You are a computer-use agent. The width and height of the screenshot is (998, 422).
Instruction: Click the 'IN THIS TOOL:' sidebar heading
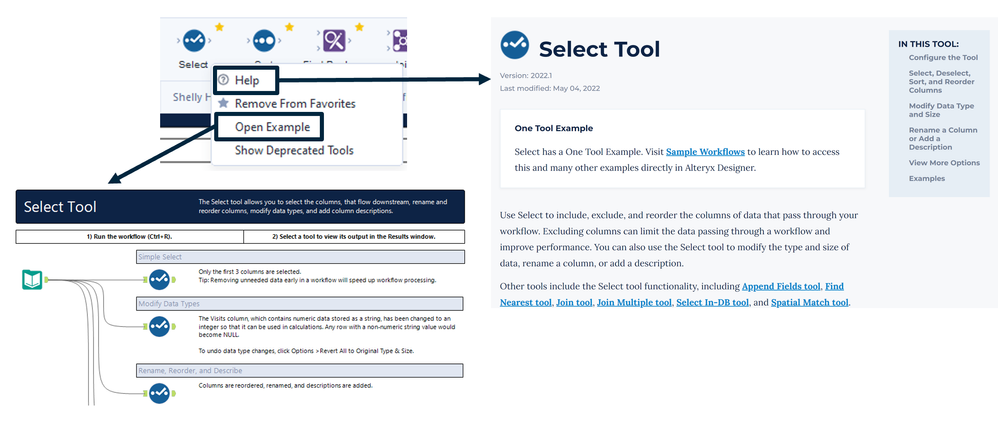coord(929,45)
